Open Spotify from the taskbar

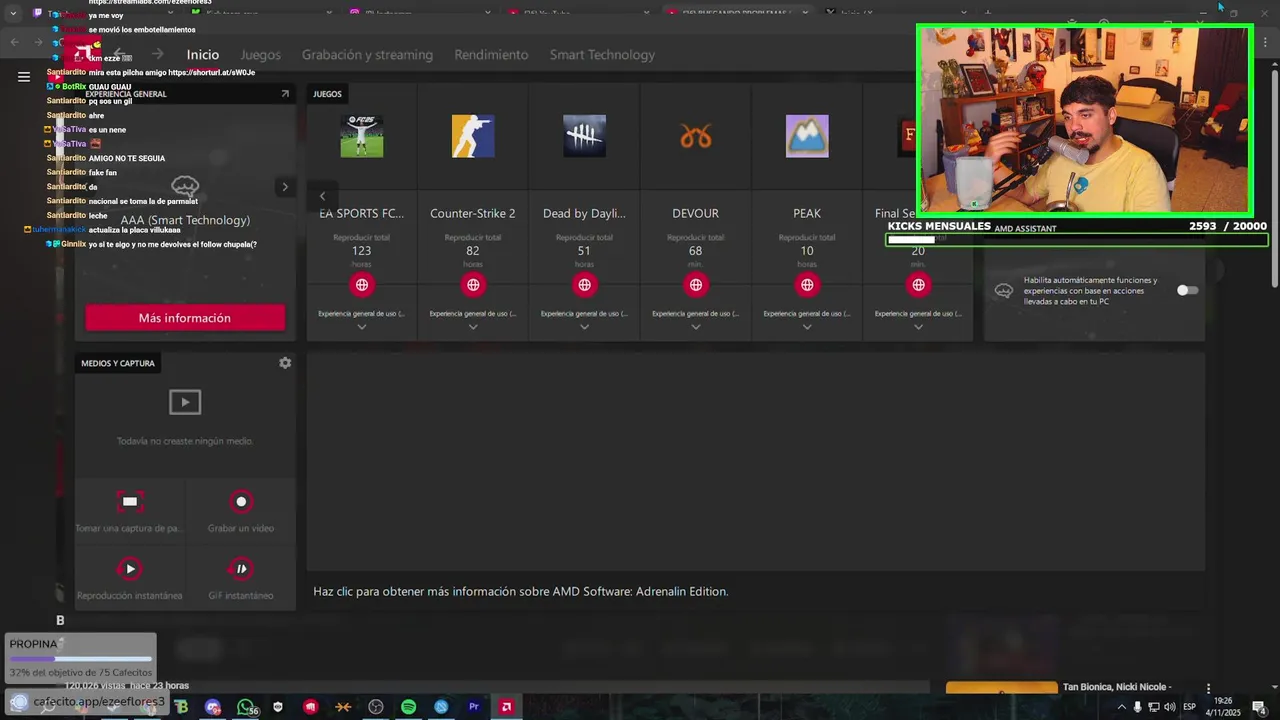(409, 707)
